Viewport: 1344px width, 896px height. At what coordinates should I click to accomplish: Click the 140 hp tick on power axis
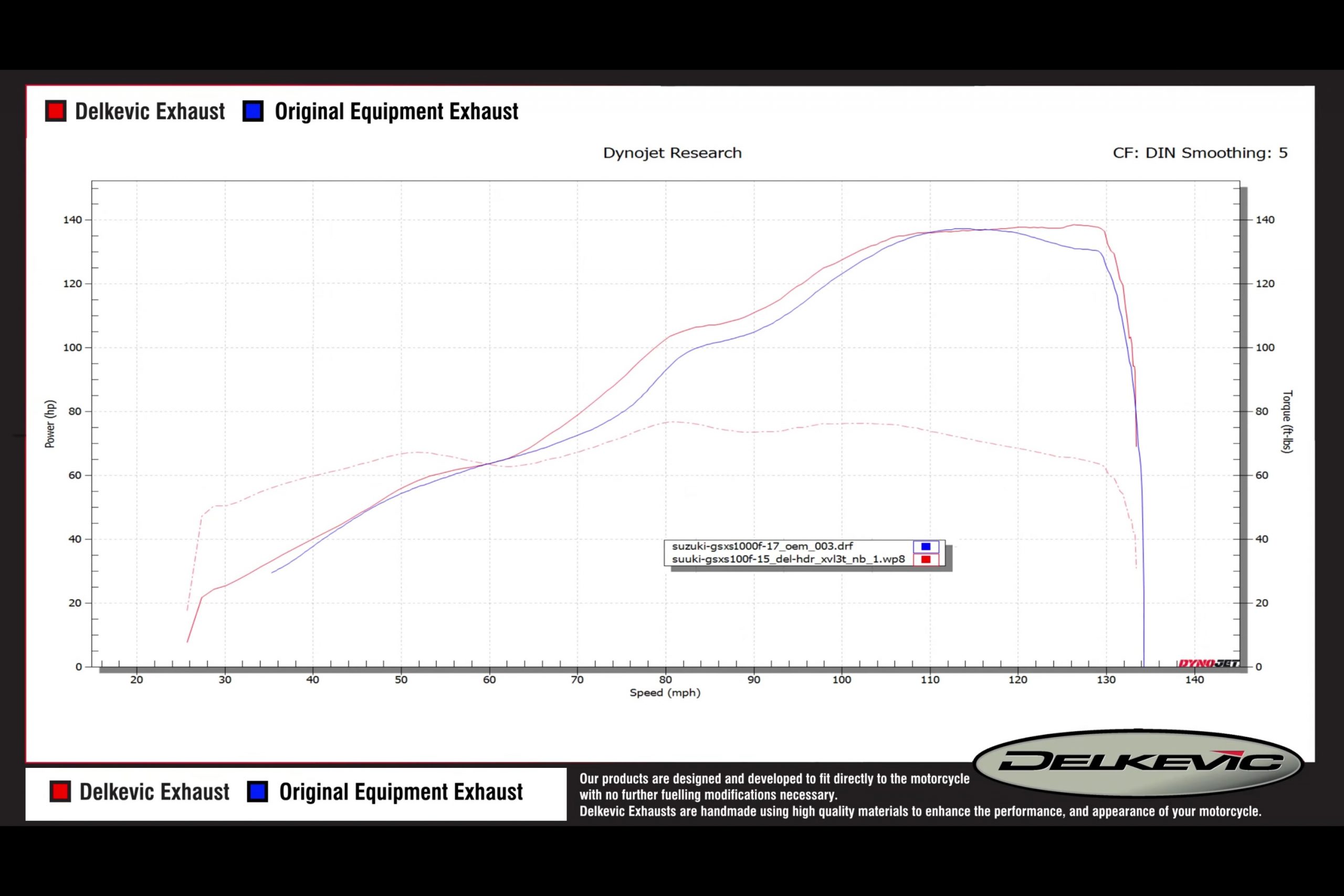(x=72, y=220)
